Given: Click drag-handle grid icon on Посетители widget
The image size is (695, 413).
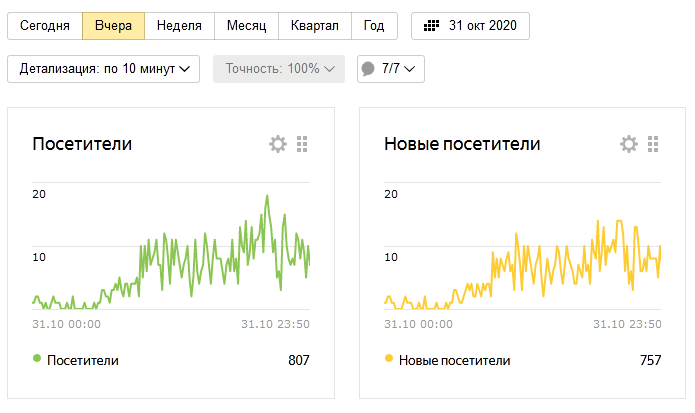Looking at the screenshot, I should [302, 144].
